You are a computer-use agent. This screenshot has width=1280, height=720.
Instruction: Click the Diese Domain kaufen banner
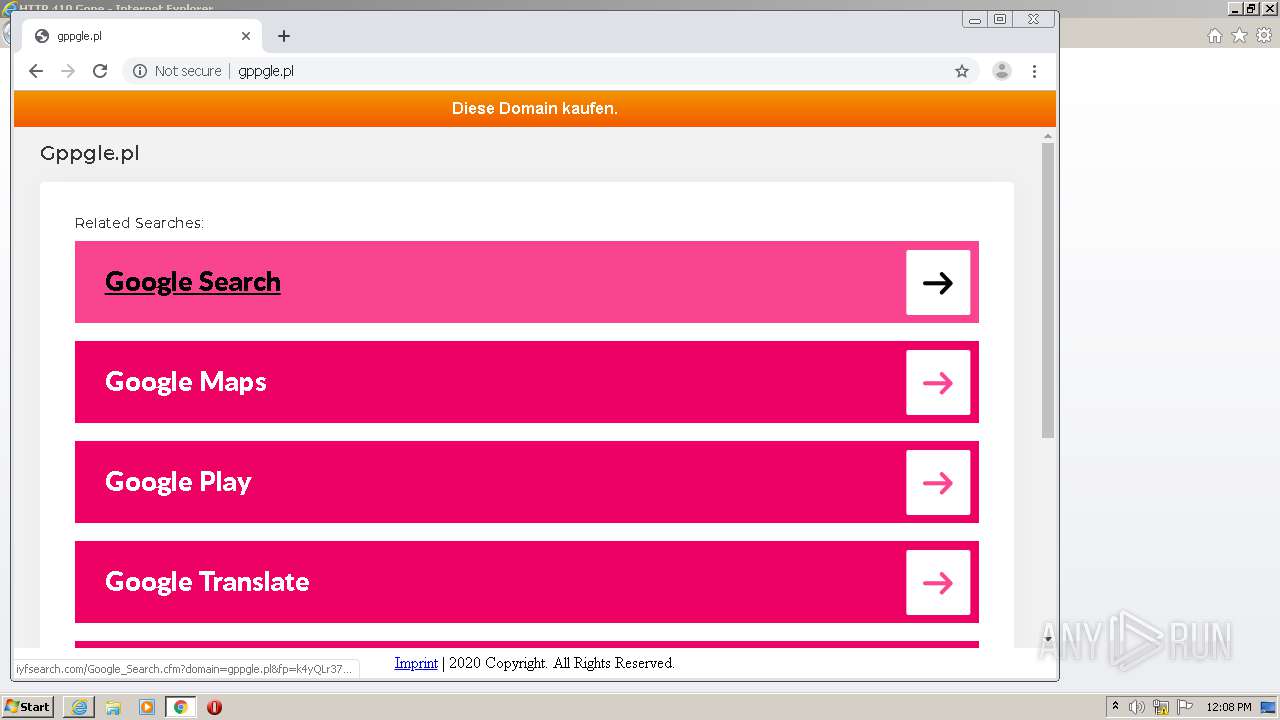535,109
